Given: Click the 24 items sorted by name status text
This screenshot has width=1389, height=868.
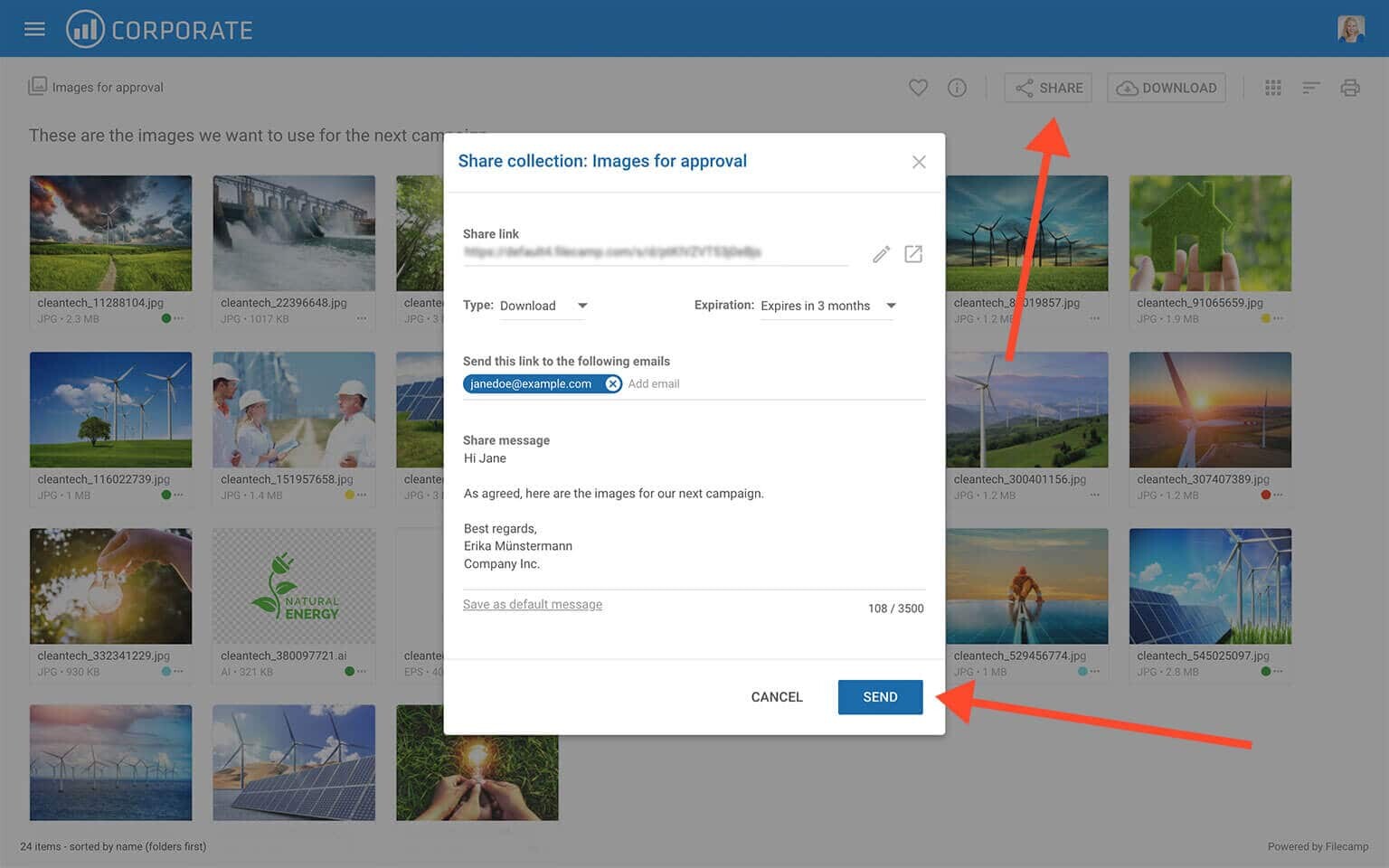Looking at the screenshot, I should pyautogui.click(x=113, y=846).
